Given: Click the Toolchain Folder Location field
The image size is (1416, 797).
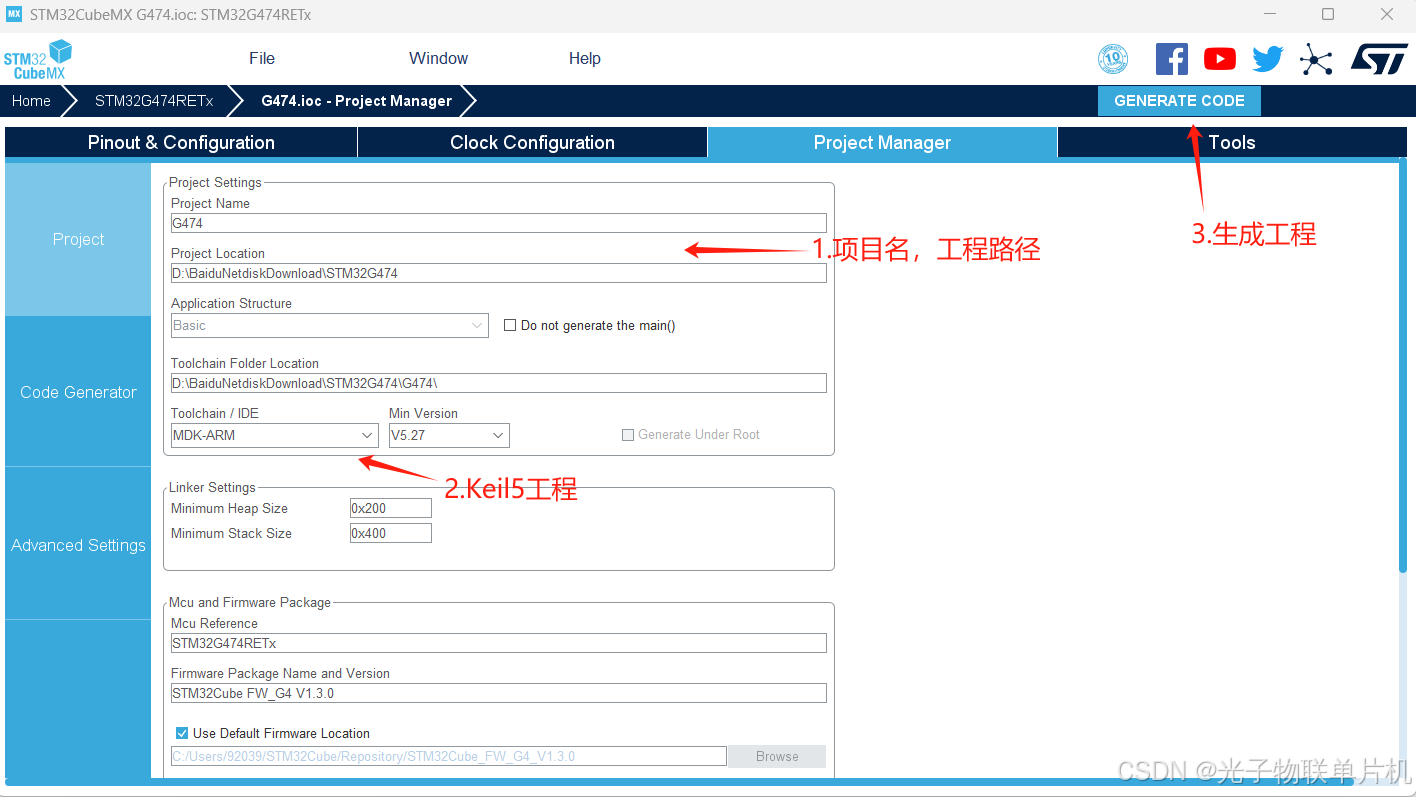Looking at the screenshot, I should 499,383.
